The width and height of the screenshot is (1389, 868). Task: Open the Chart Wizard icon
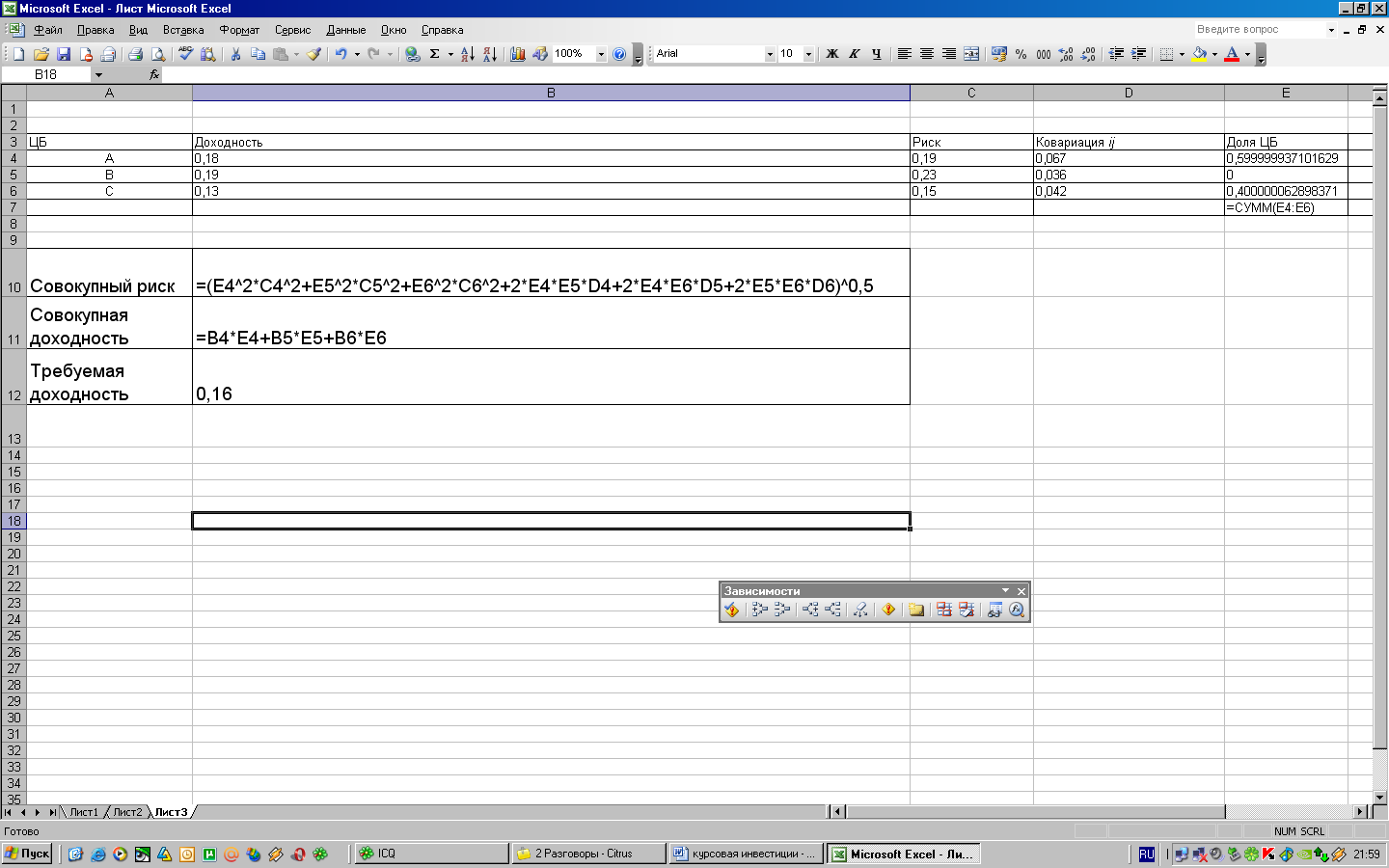pos(518,54)
